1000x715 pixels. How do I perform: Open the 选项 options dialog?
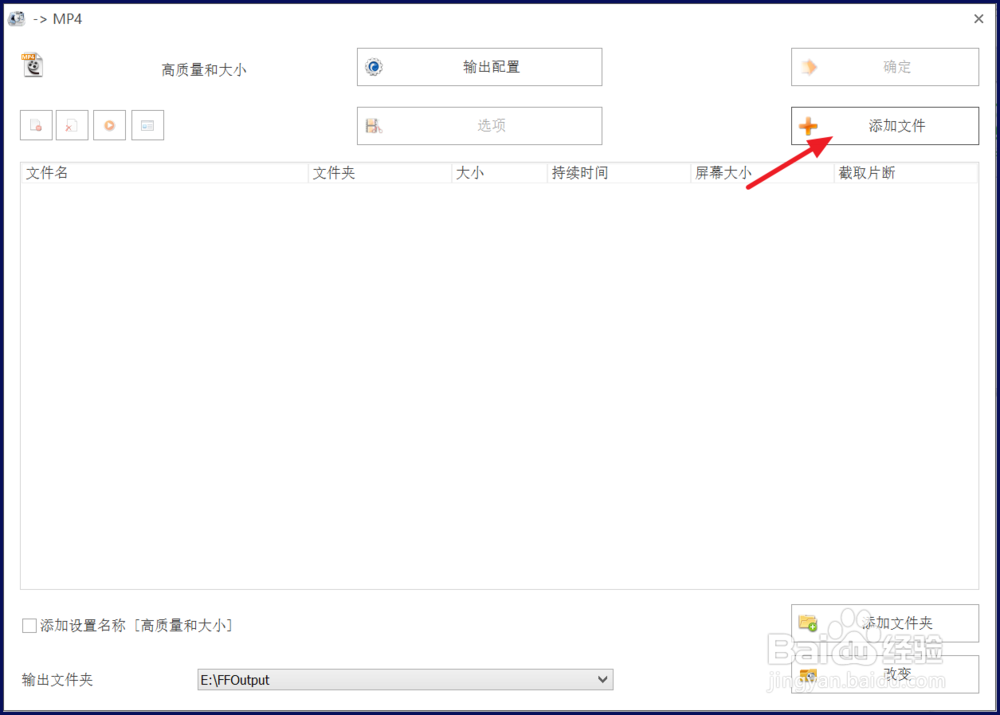pyautogui.click(x=478, y=125)
